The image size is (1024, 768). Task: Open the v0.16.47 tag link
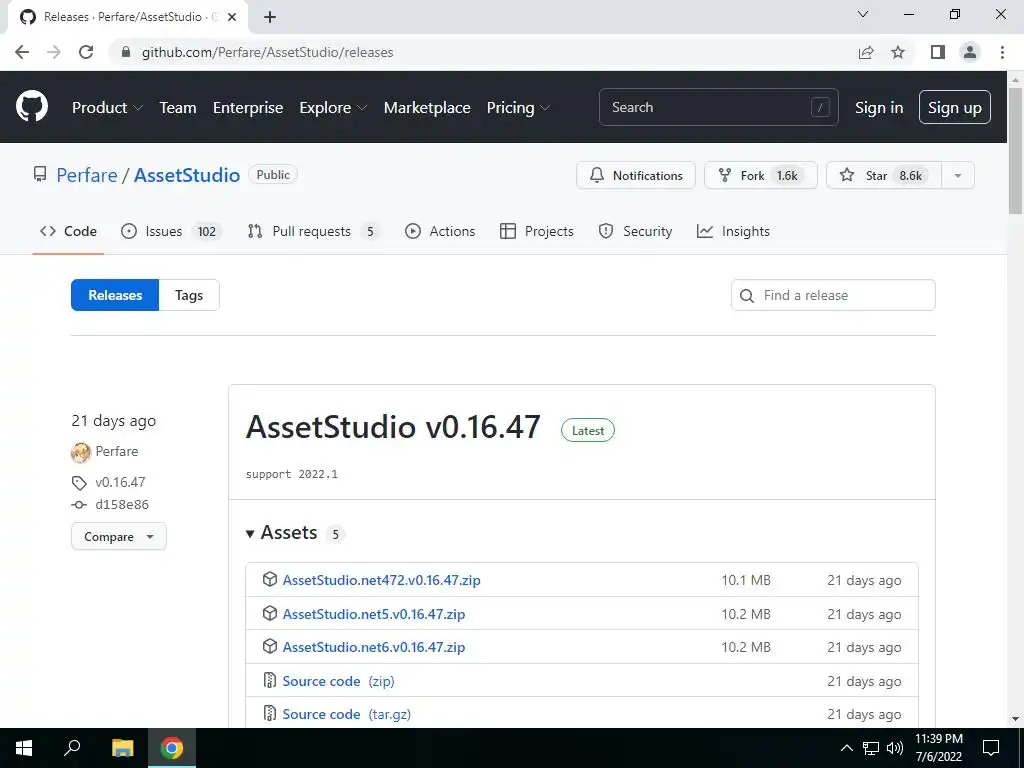pos(120,482)
